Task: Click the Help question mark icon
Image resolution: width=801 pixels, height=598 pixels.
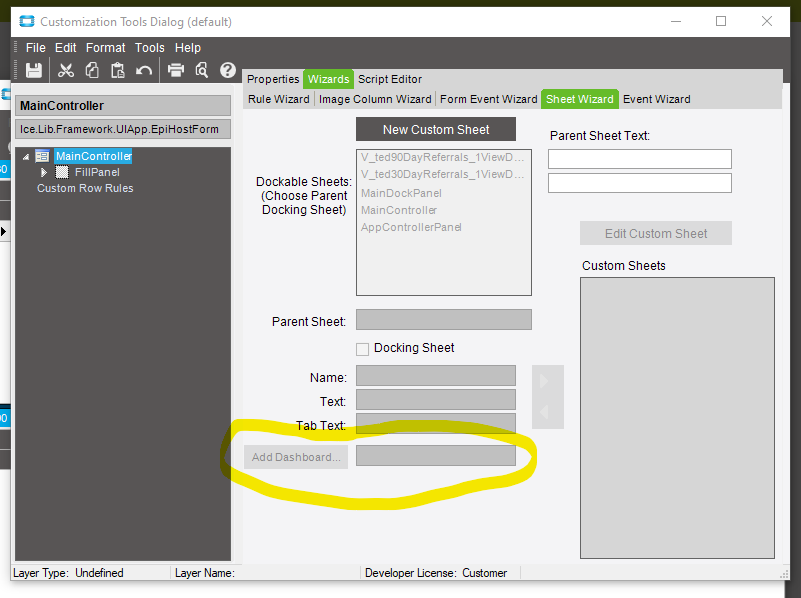Action: tap(228, 70)
